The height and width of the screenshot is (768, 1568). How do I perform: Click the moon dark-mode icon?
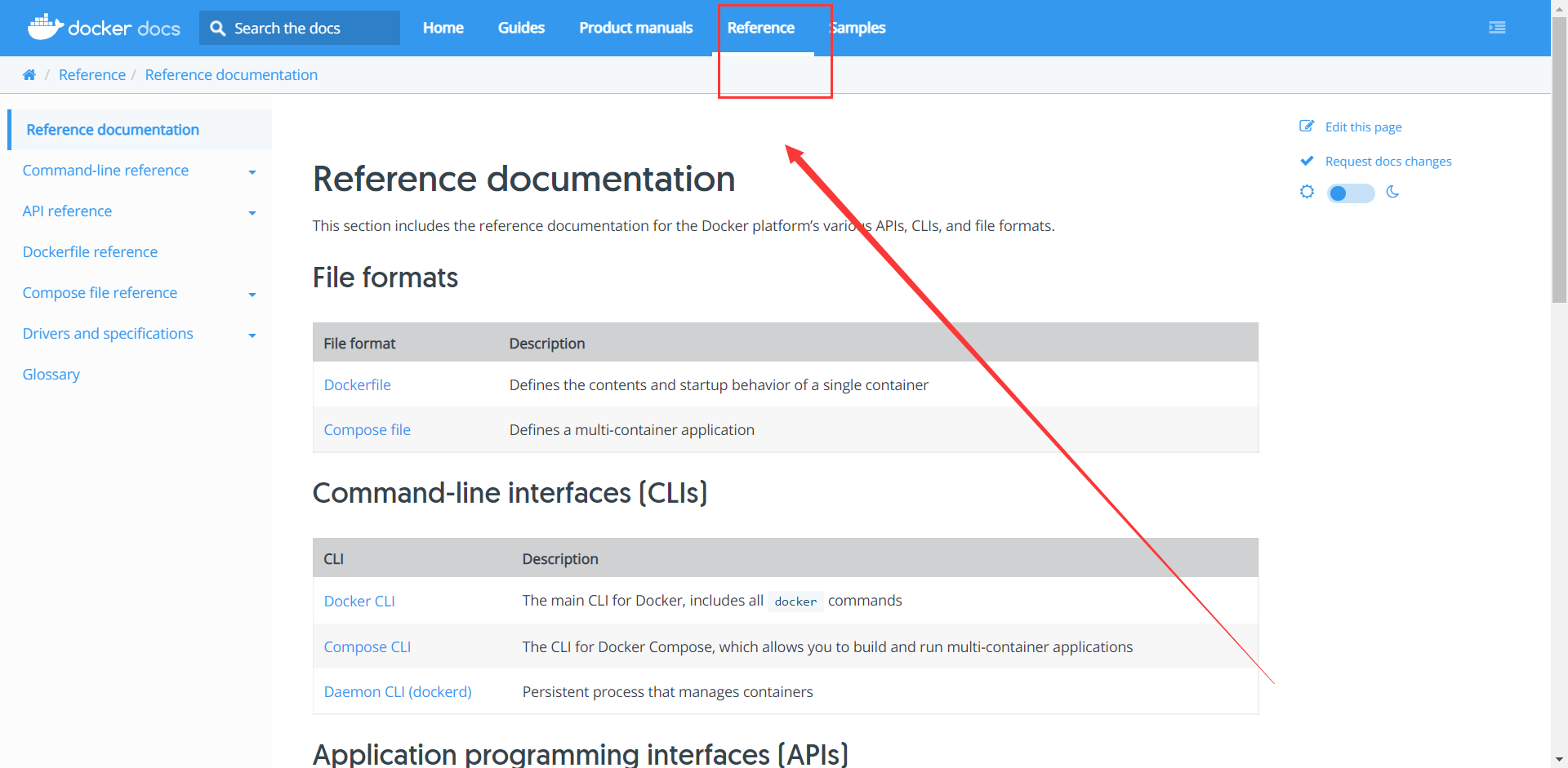click(1393, 192)
